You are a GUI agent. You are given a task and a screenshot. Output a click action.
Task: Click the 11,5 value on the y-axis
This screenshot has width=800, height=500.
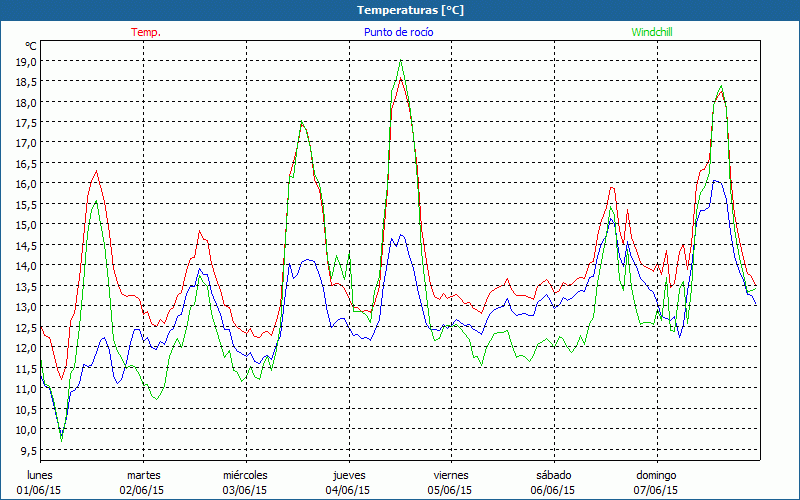point(26,368)
